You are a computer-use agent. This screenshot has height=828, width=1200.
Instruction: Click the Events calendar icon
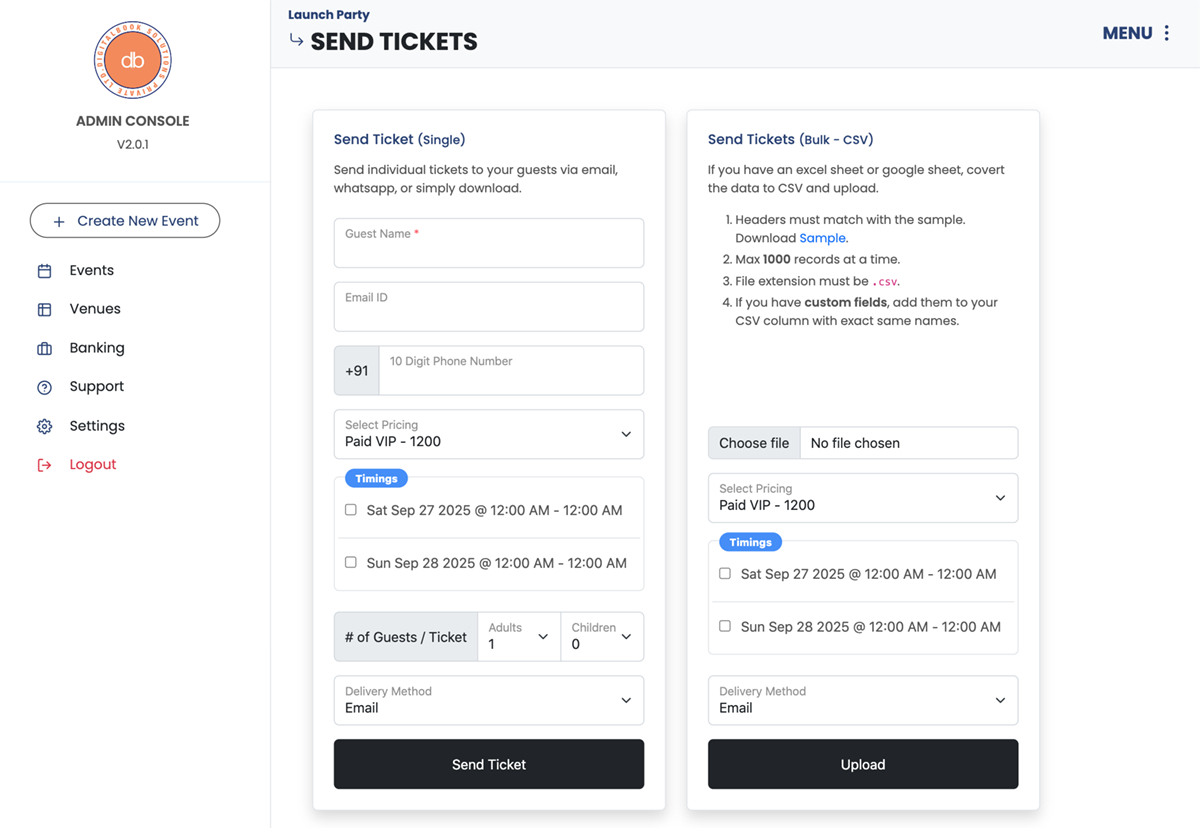click(44, 271)
